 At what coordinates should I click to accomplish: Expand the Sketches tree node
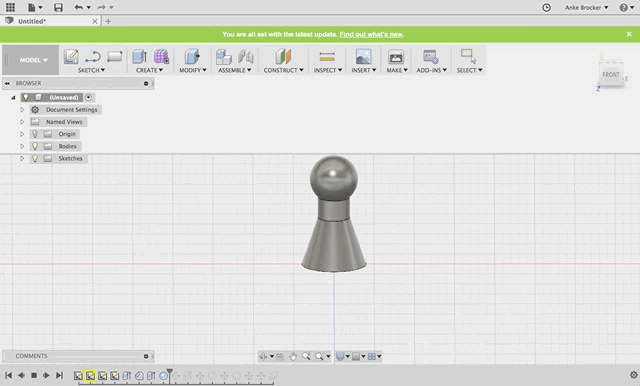coord(22,158)
